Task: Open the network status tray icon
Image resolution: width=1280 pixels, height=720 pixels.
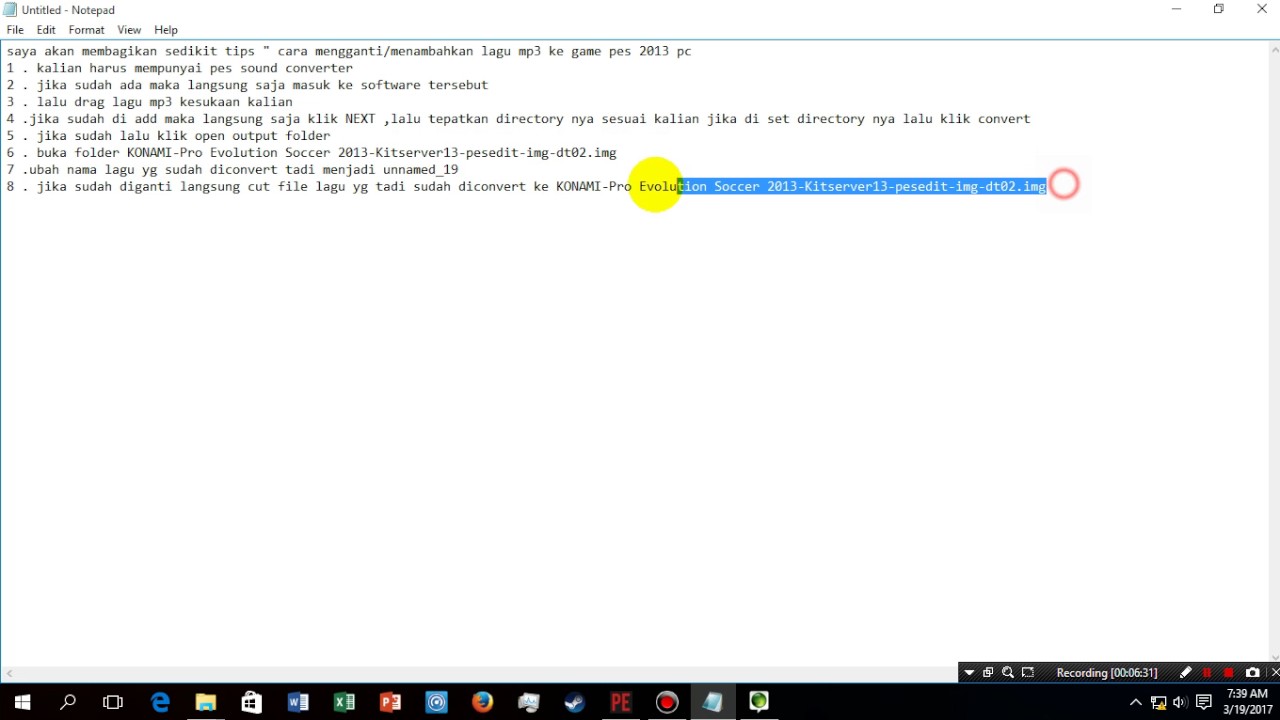Action: tap(1158, 702)
